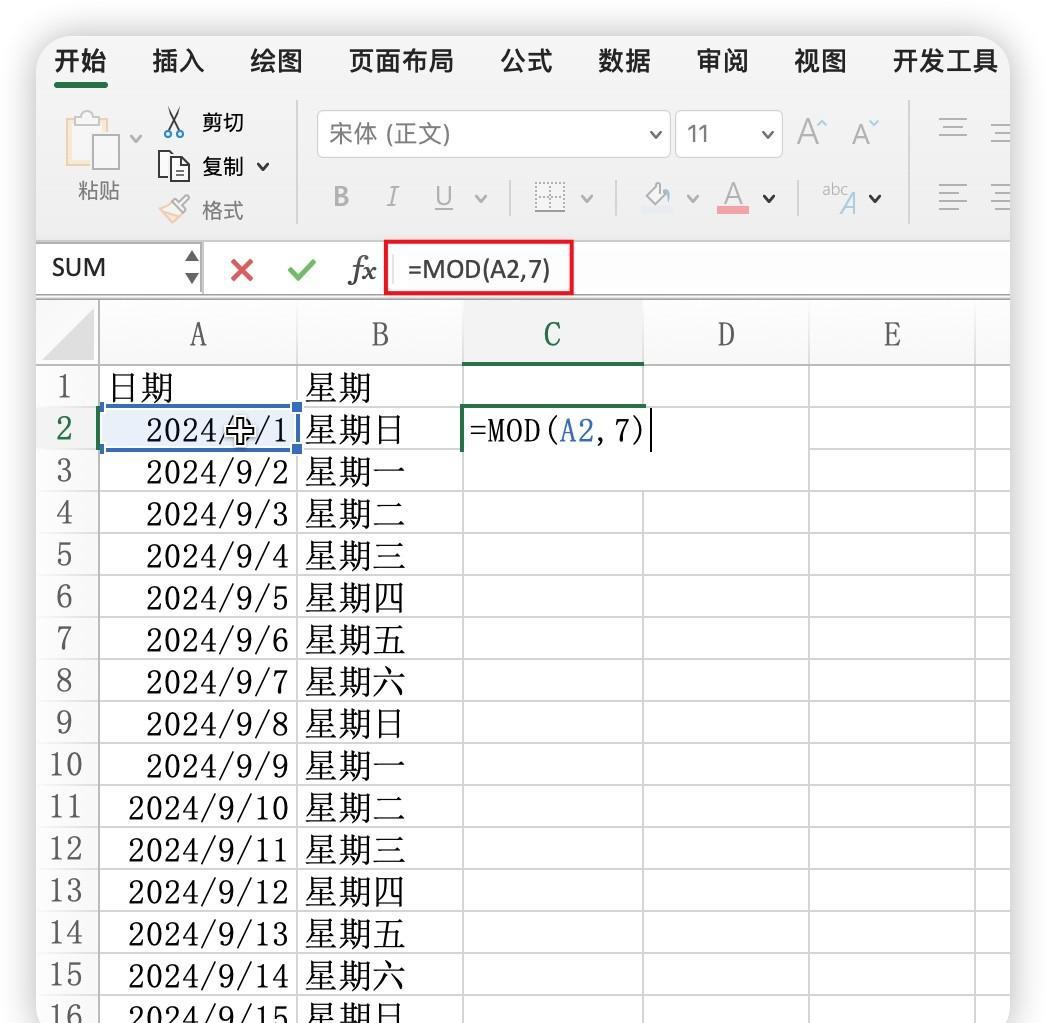The width and height of the screenshot is (1046, 1023).
Task: Expand the Fill color dropdown arrow
Action: [x=692, y=199]
